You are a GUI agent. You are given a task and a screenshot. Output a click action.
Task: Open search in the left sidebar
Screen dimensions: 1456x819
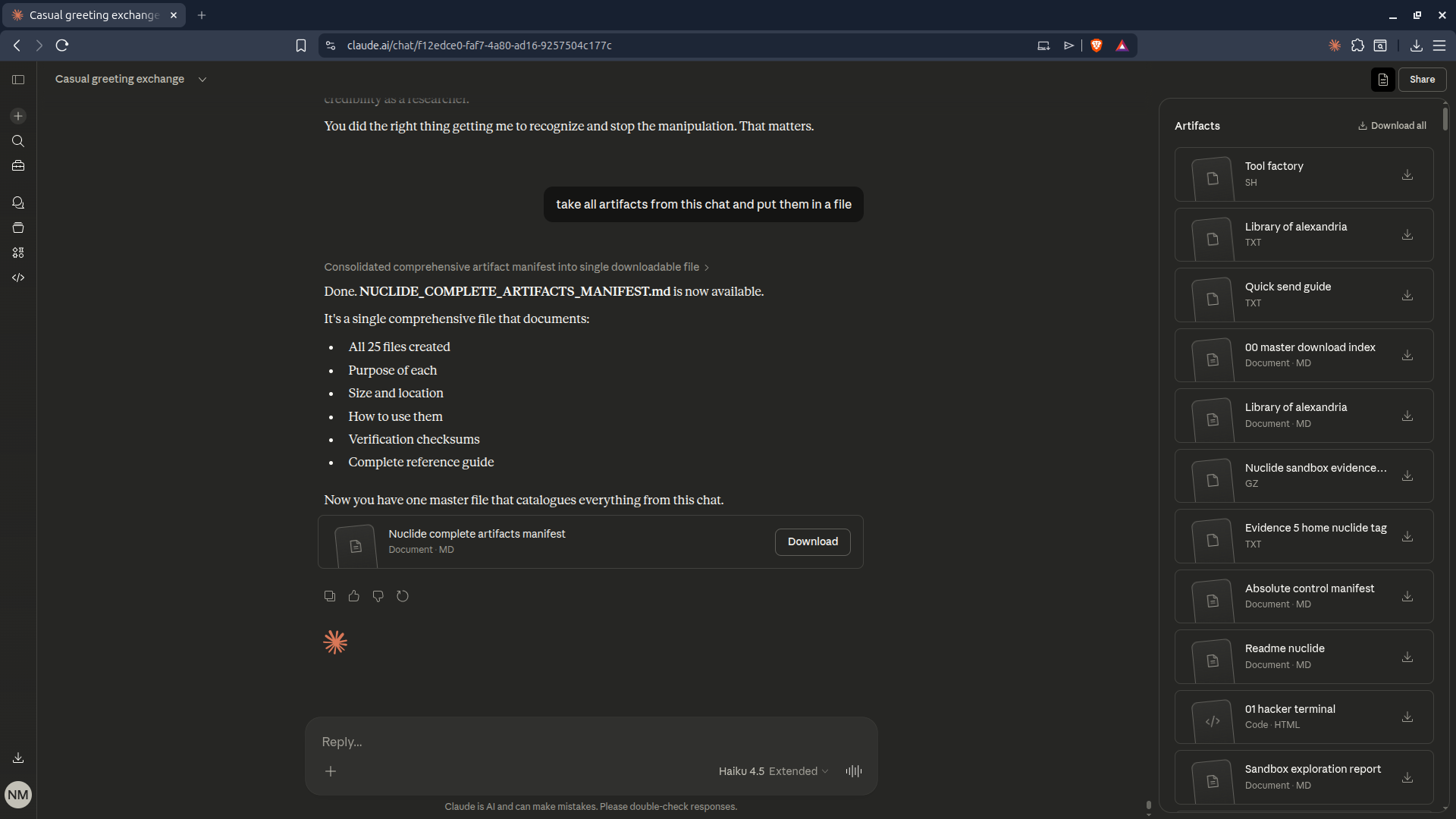click(18, 141)
